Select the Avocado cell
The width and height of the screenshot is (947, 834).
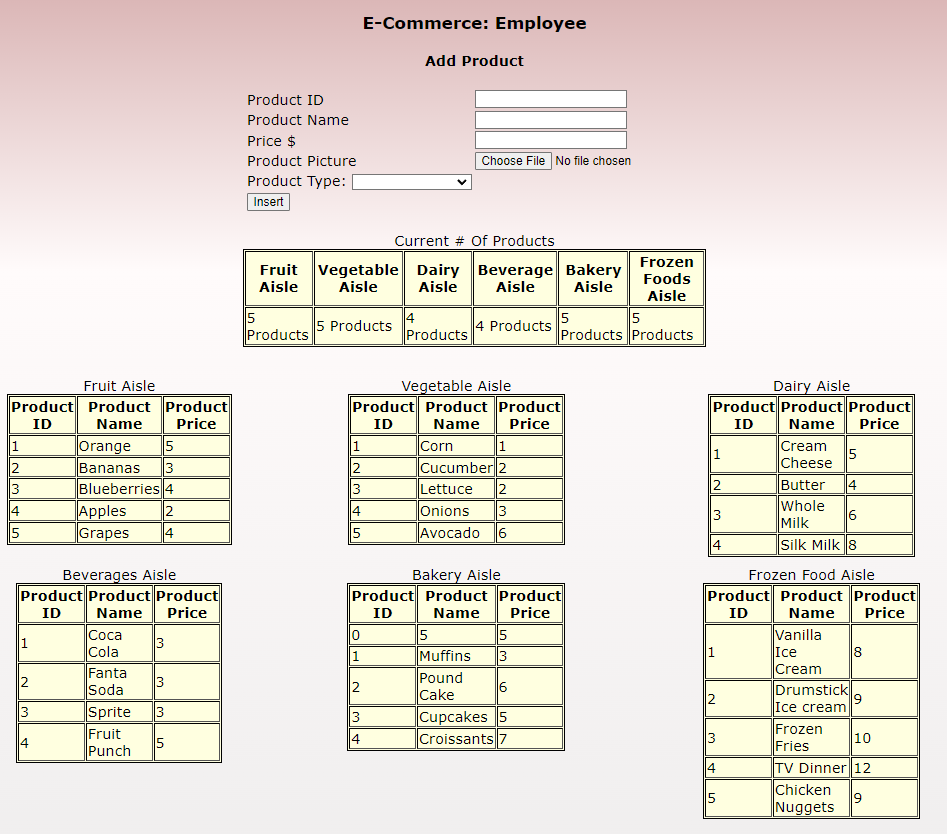coord(456,533)
